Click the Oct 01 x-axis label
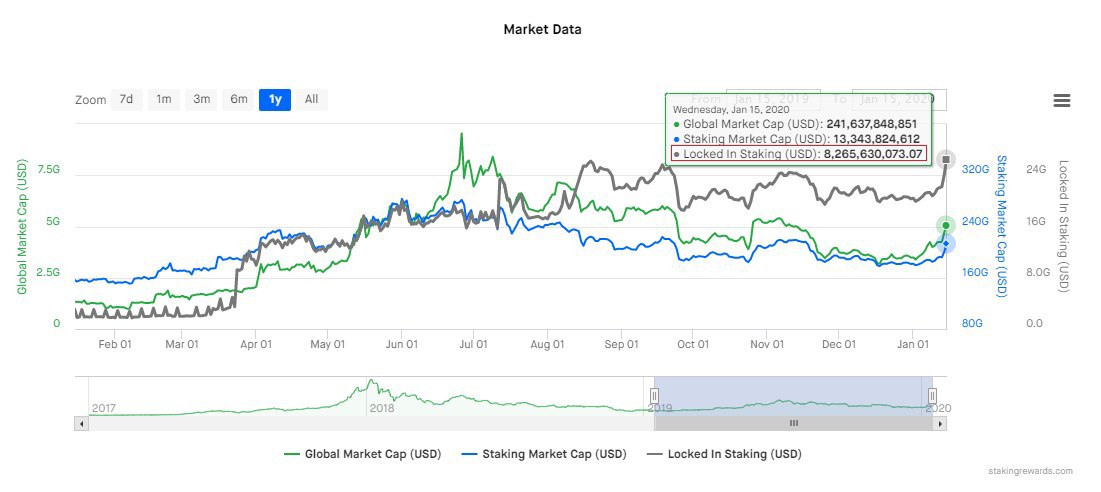Viewport: 1101px width, 492px height. tap(694, 345)
